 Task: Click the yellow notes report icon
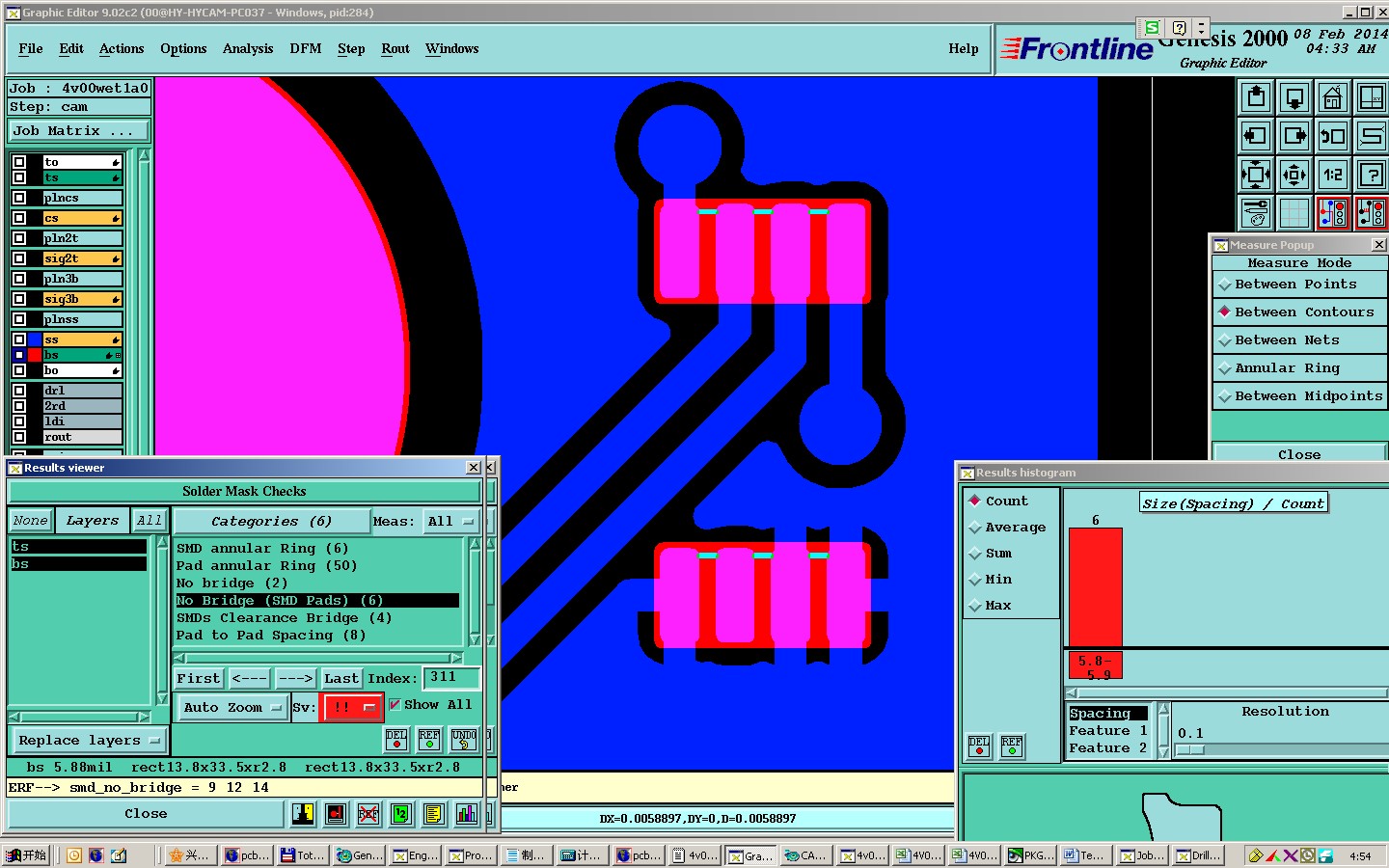click(433, 814)
